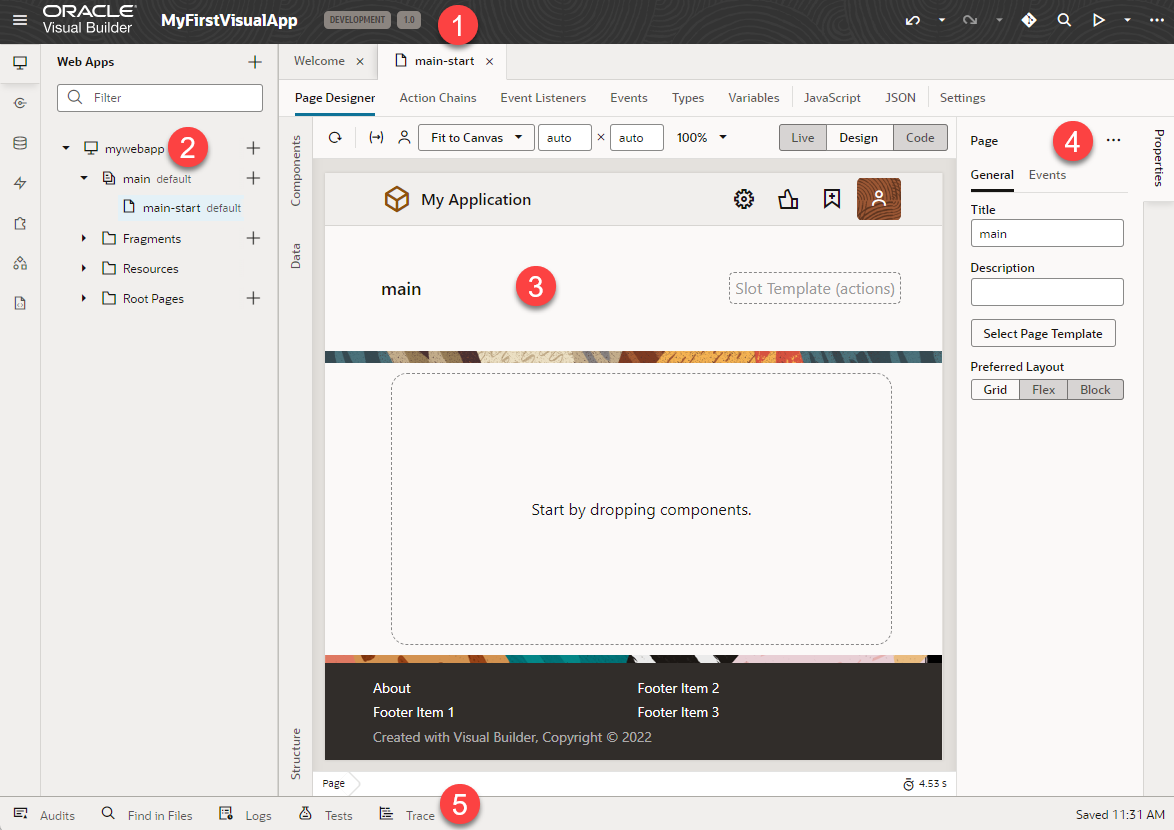This screenshot has height=830, width=1174.
Task: Open the Welcome tab
Action: (x=319, y=60)
